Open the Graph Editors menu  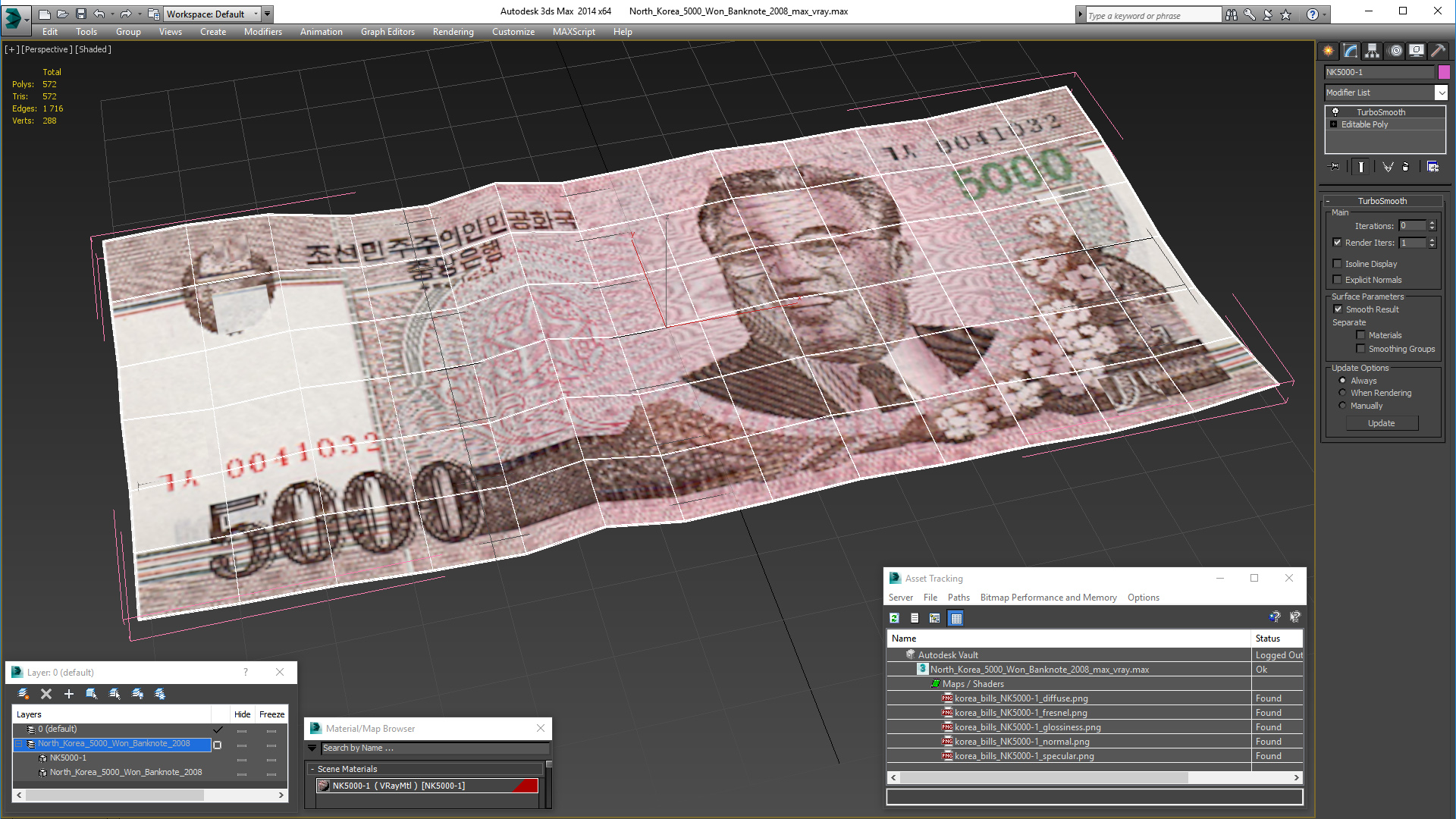pyautogui.click(x=388, y=32)
